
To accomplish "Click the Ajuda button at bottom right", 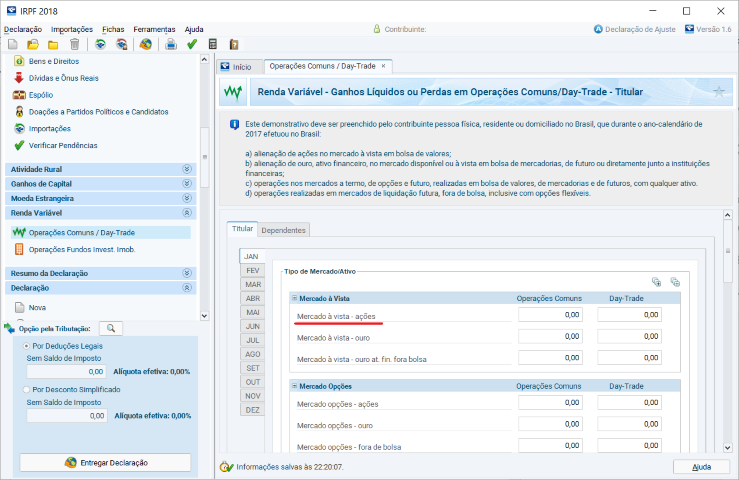I will point(702,467).
